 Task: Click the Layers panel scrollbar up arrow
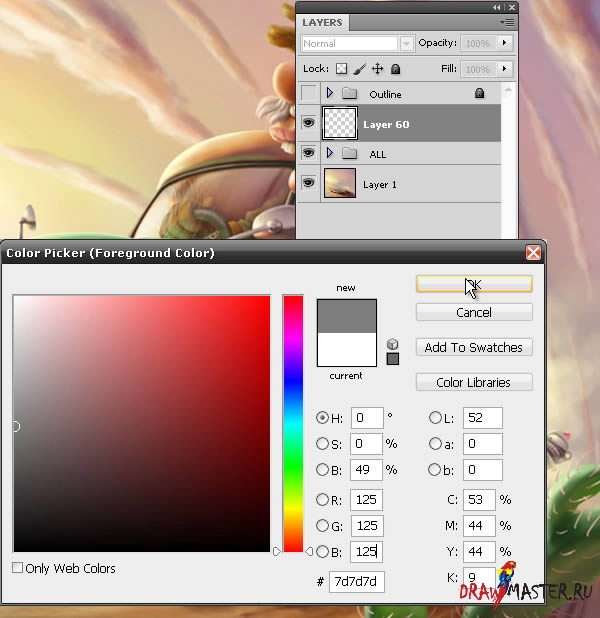pos(509,90)
